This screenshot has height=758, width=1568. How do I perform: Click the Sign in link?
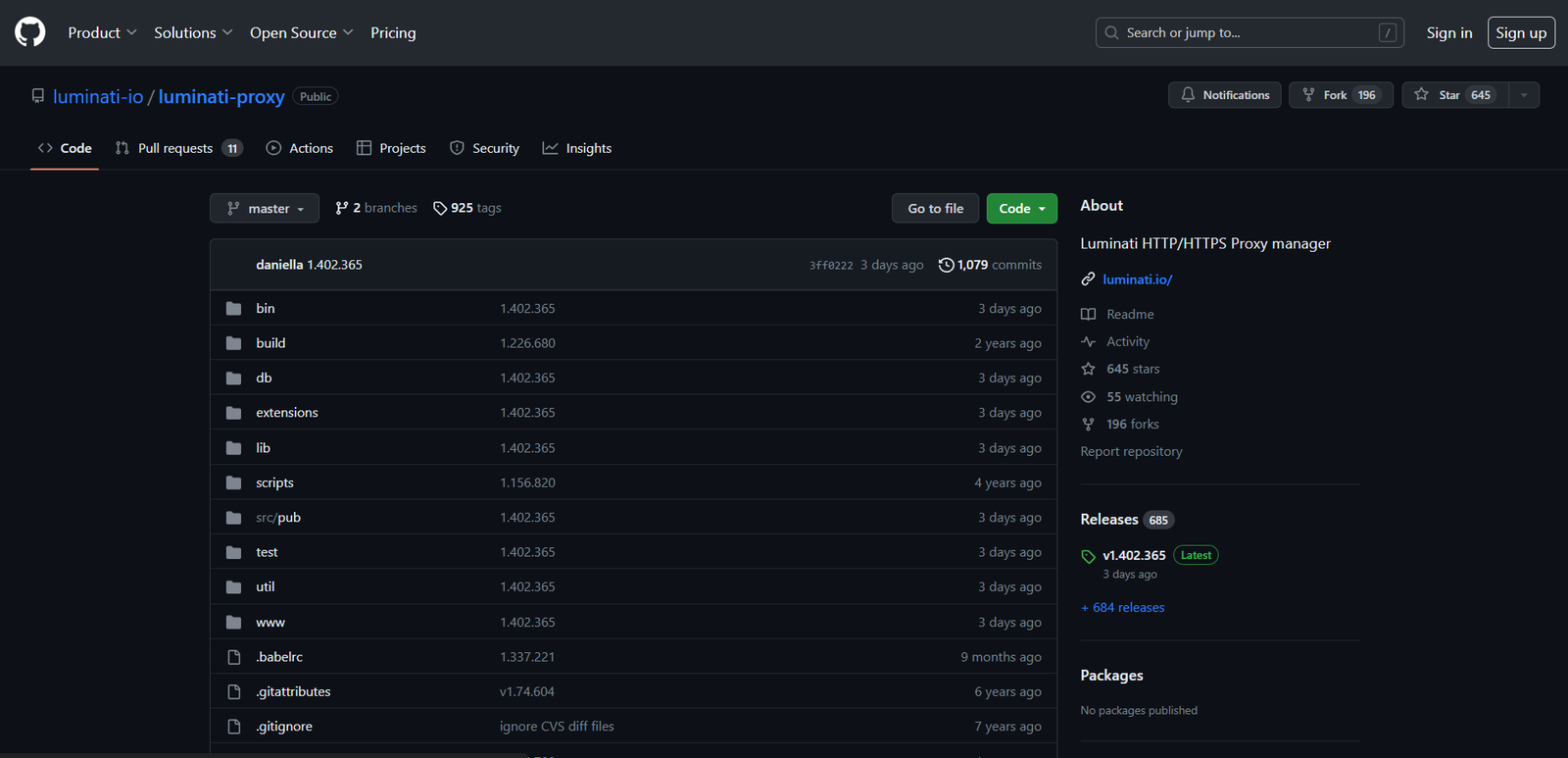(1449, 32)
